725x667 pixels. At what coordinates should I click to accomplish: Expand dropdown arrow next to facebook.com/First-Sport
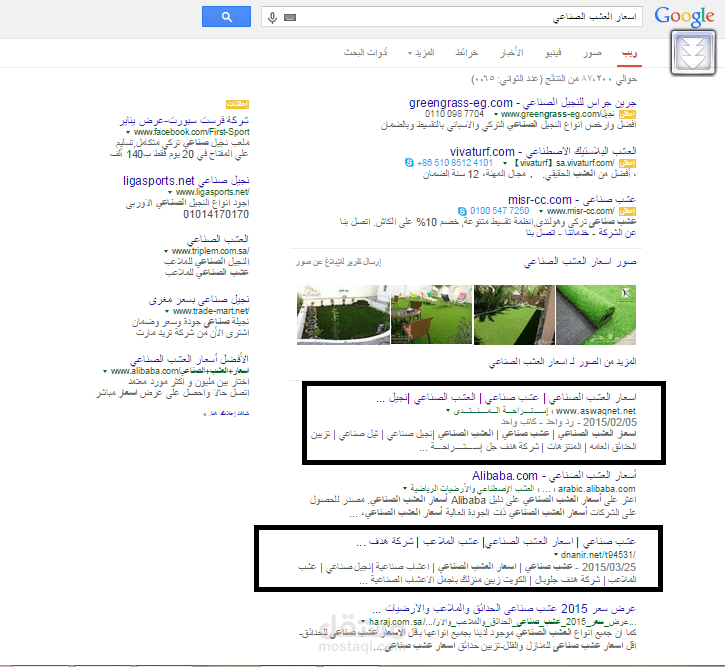pyautogui.click(x=128, y=132)
